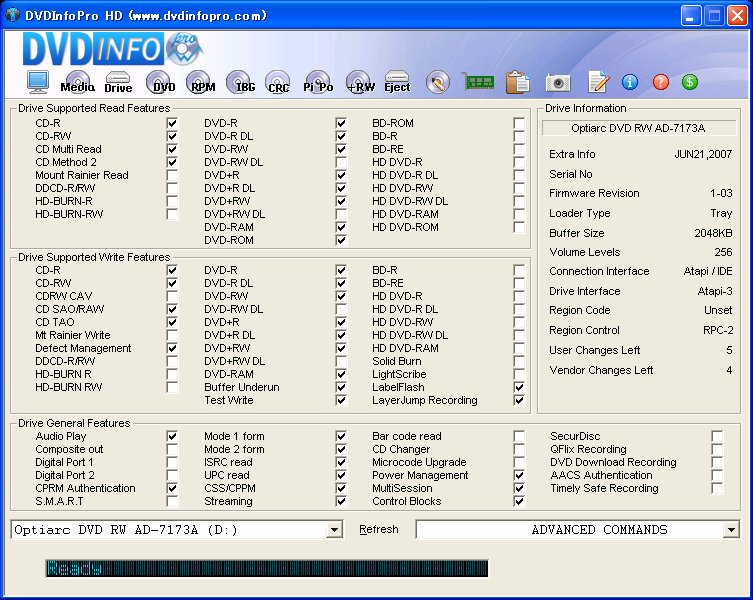Click the blue info icon

tap(630, 82)
